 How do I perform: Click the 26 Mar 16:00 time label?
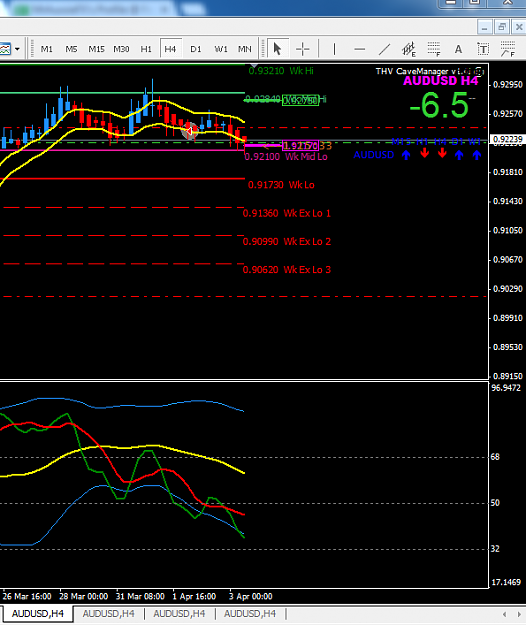coord(27,597)
